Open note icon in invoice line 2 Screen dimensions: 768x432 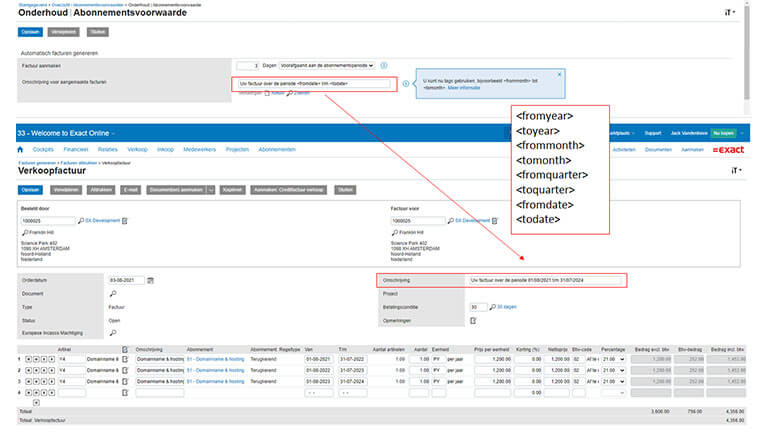125,371
